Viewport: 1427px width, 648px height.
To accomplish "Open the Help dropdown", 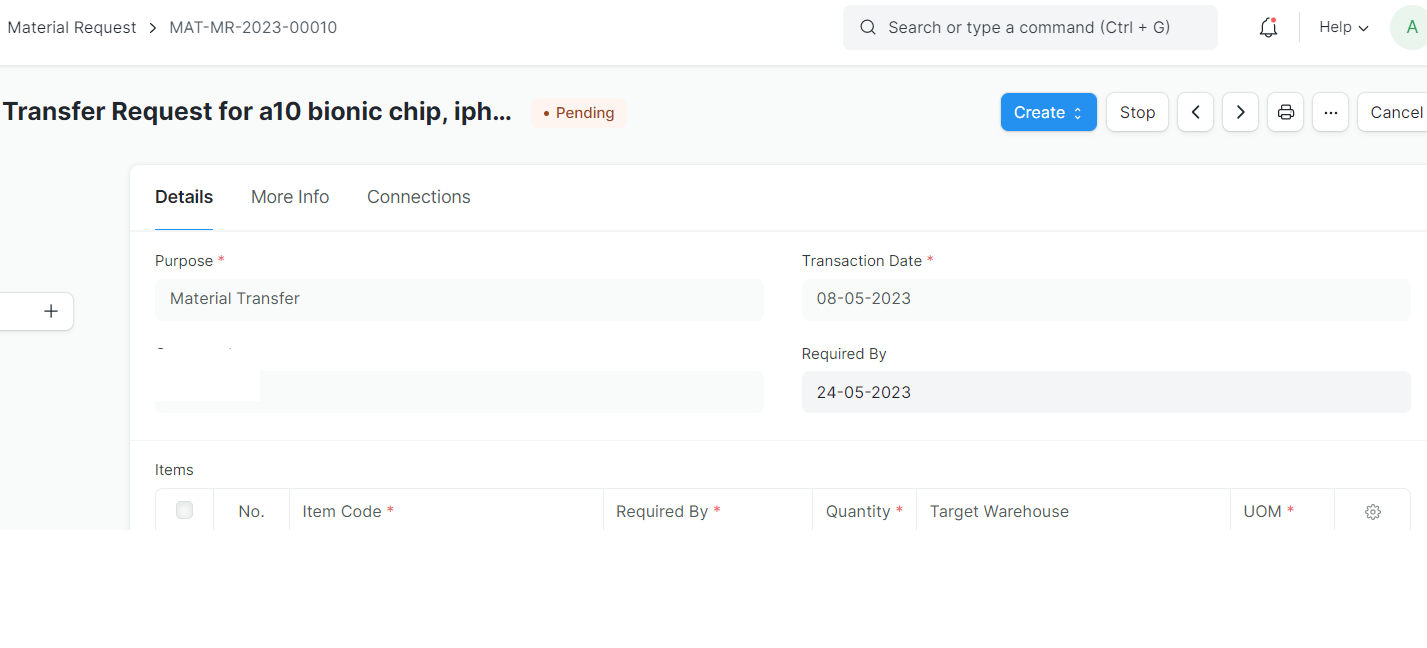I will point(1343,27).
